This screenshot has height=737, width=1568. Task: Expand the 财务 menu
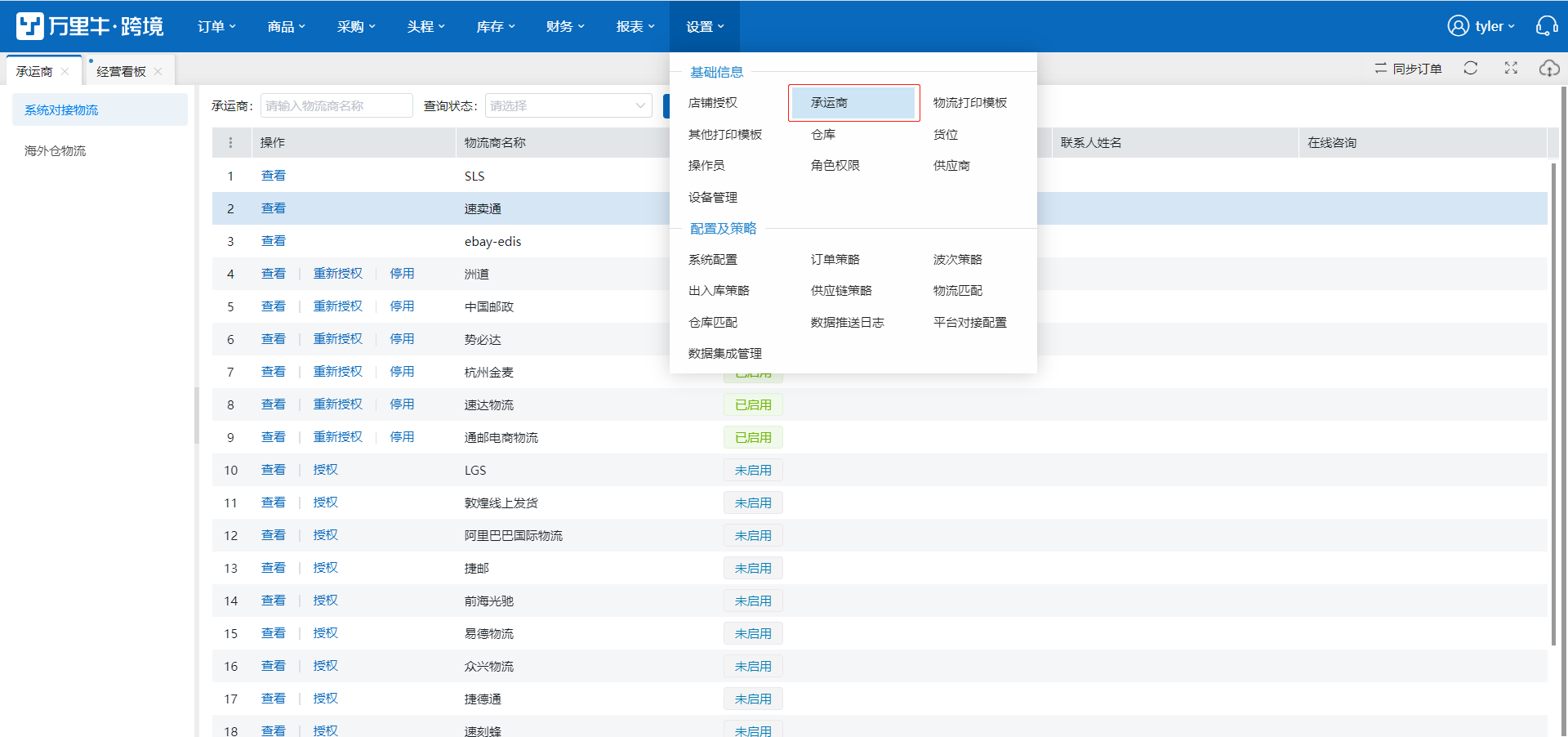(565, 26)
